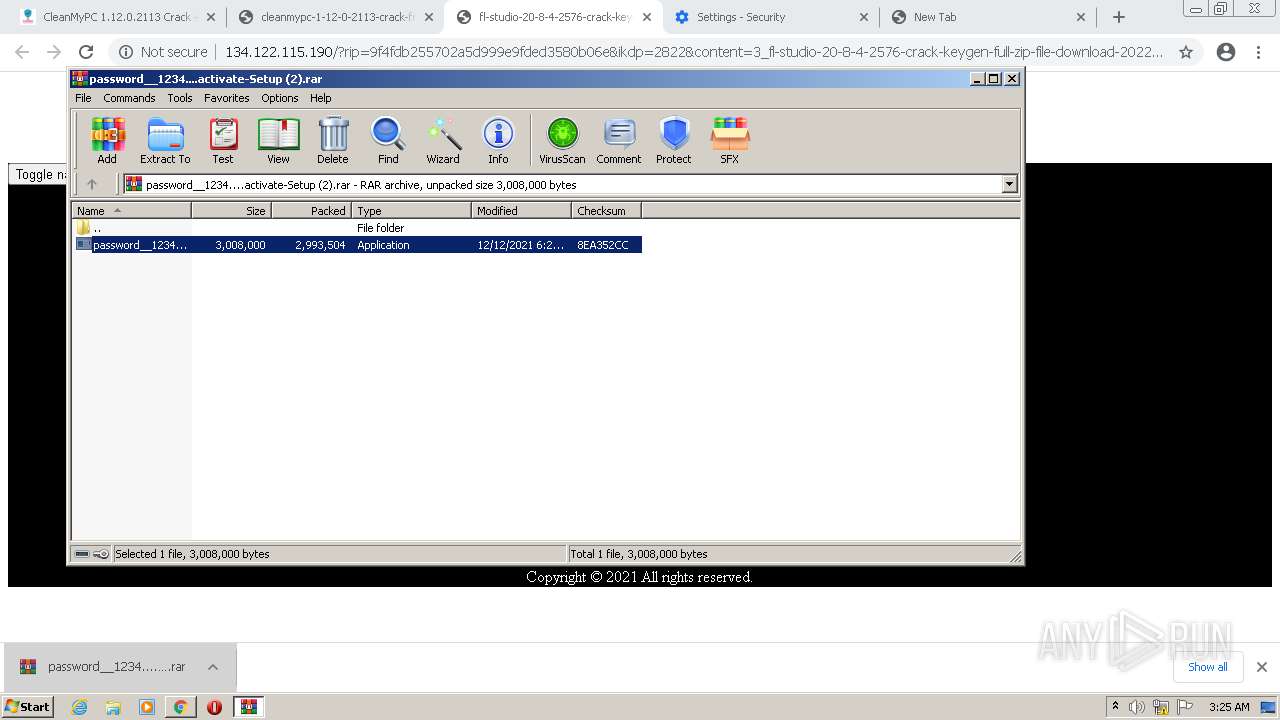Run VirusScan from the toolbar

562,140
